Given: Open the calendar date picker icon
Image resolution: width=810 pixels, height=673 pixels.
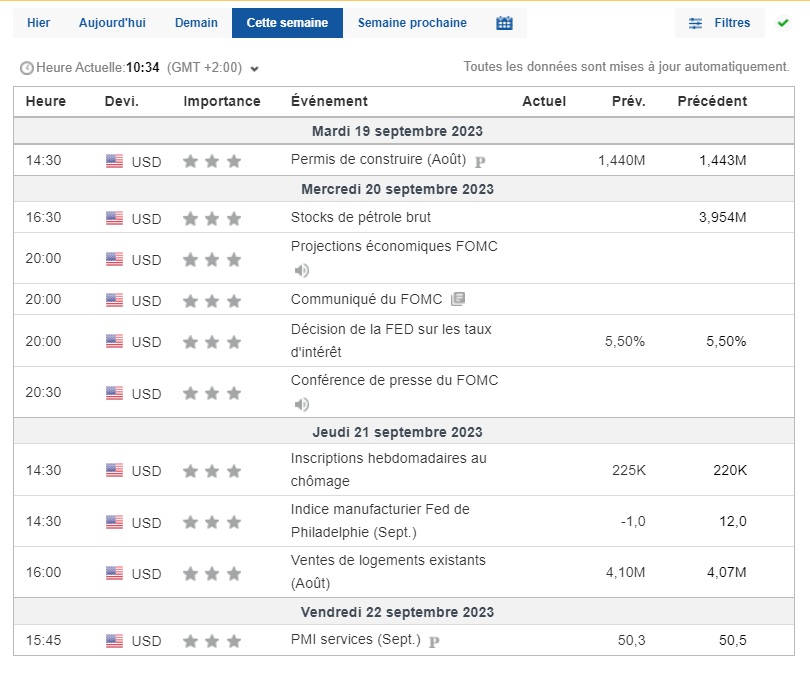Looking at the screenshot, I should click(x=504, y=22).
